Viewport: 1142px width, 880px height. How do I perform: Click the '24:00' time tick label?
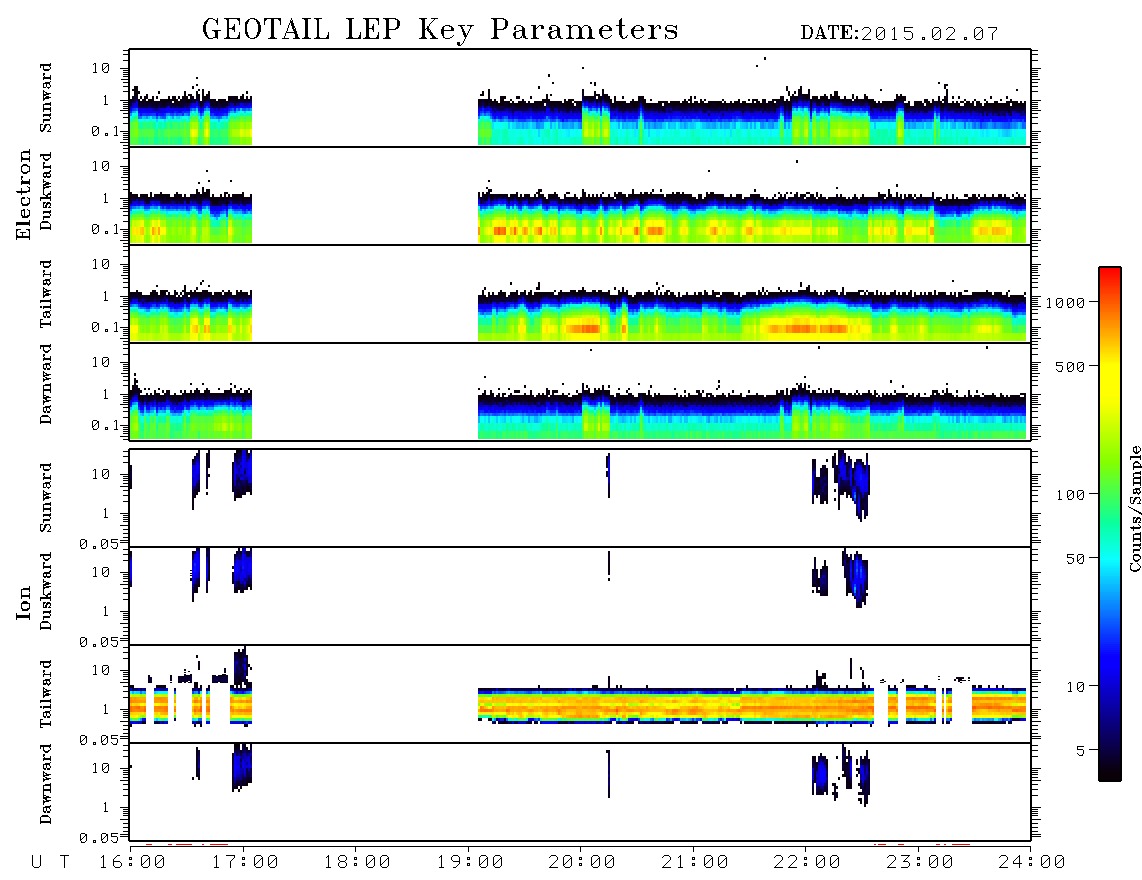click(x=1032, y=863)
